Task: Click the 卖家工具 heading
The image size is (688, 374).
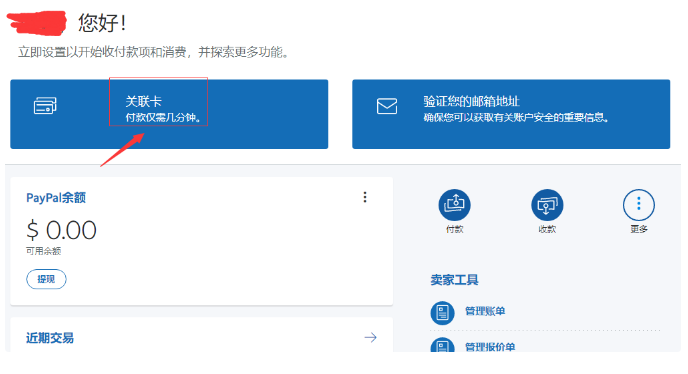Action: tap(454, 280)
